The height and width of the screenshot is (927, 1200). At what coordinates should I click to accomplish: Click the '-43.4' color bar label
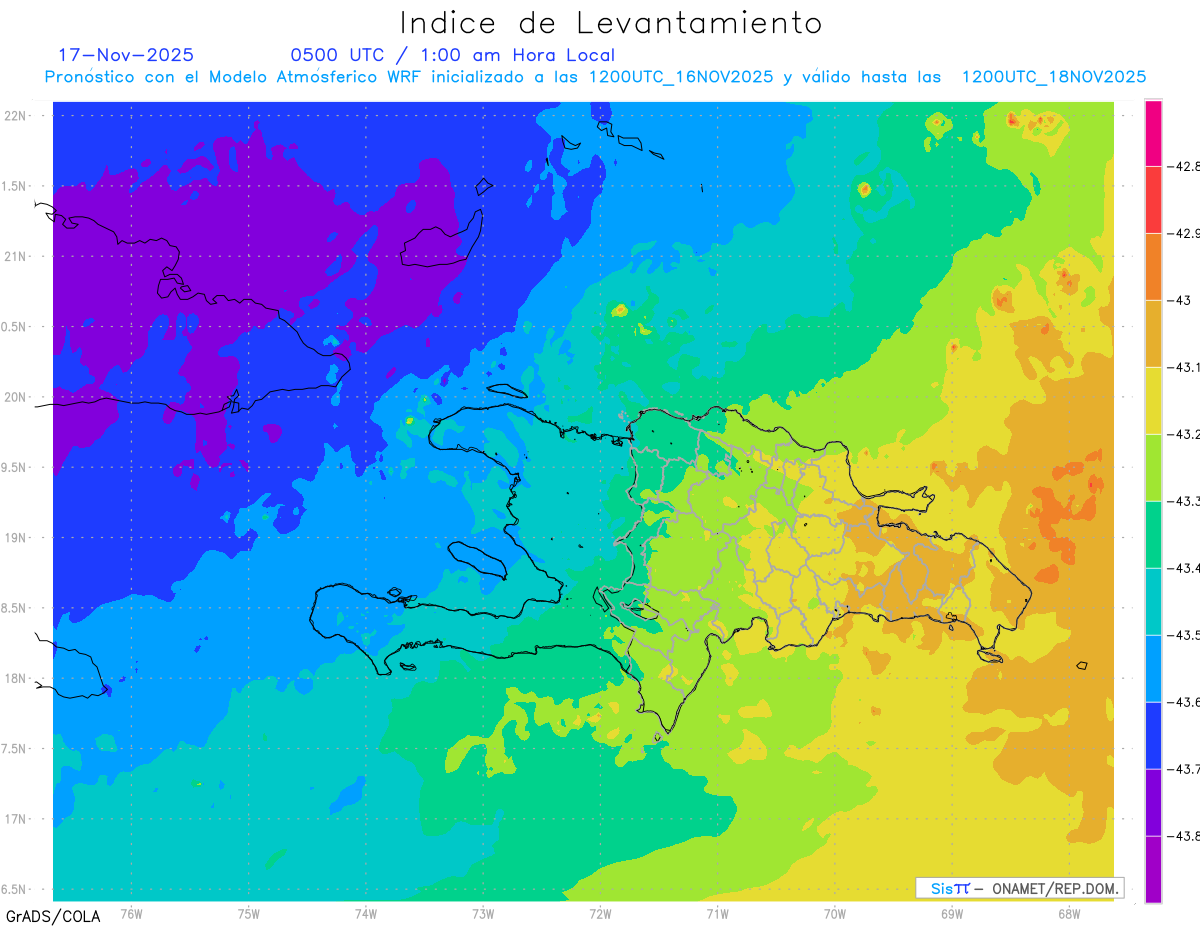click(x=1183, y=568)
